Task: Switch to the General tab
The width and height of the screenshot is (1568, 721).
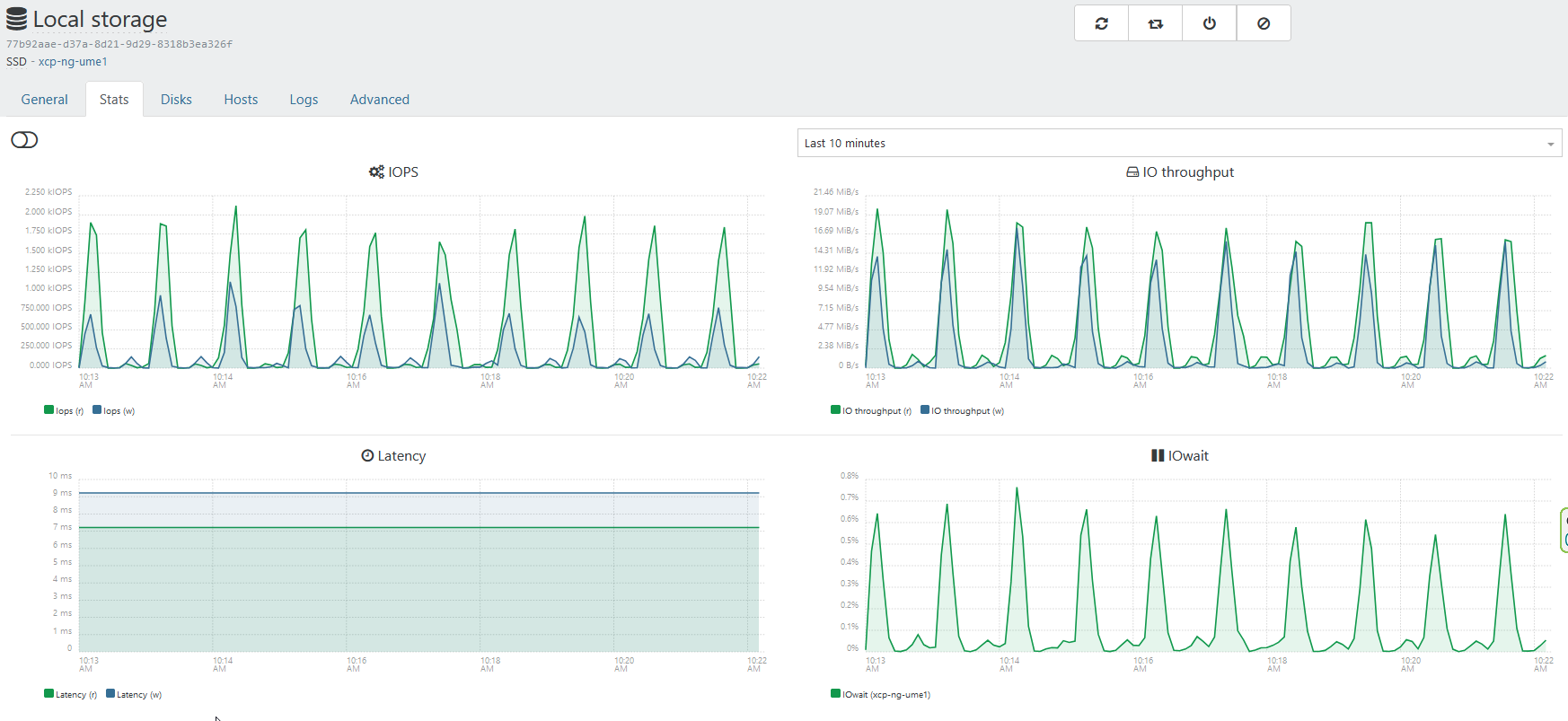Action: [x=45, y=100]
